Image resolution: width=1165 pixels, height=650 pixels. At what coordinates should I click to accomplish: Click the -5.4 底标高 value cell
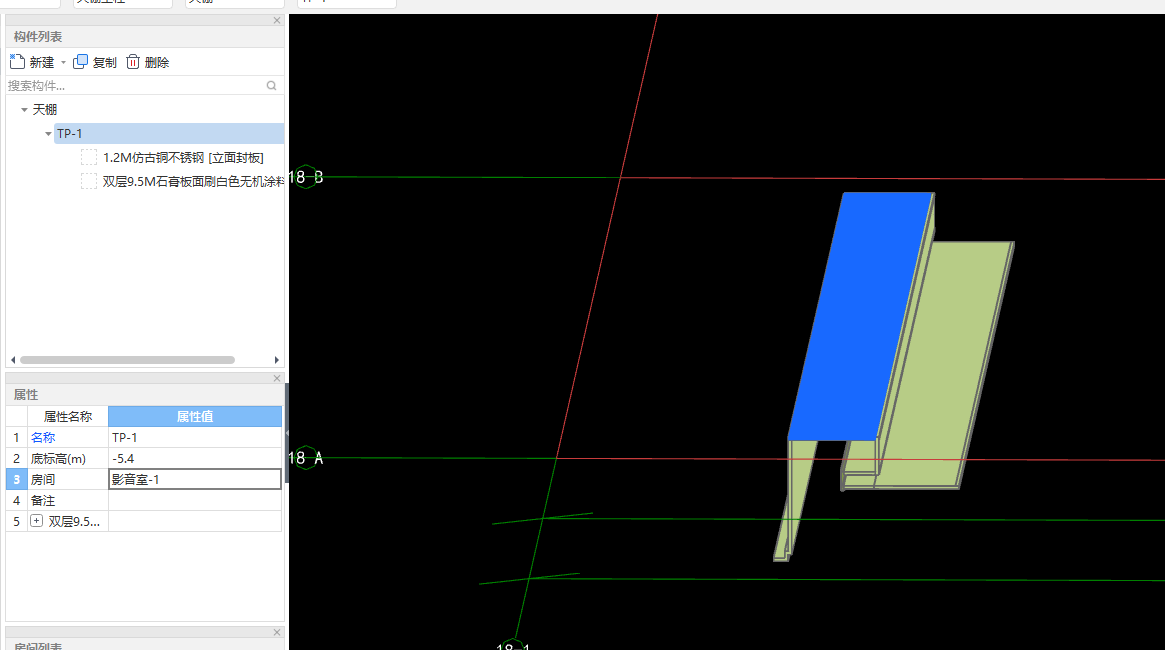tap(195, 458)
